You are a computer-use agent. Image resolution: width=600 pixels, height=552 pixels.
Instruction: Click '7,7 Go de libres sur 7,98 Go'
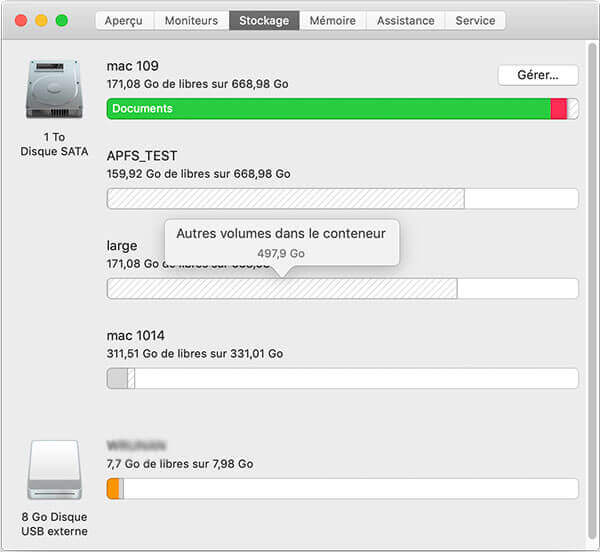click(x=180, y=464)
